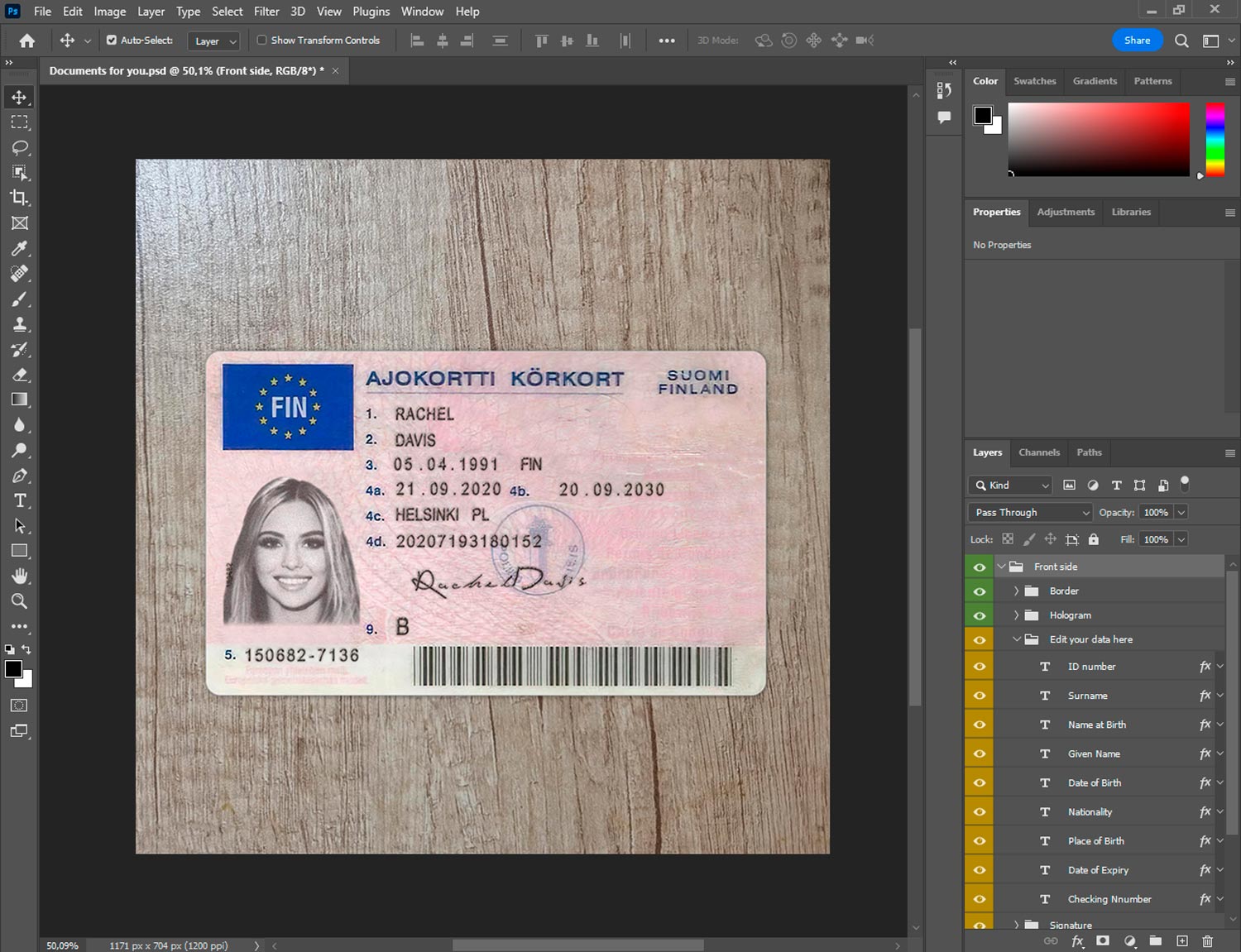Viewport: 1241px width, 952px height.
Task: Click the foreground color swatch in the toolbar
Action: (12, 669)
